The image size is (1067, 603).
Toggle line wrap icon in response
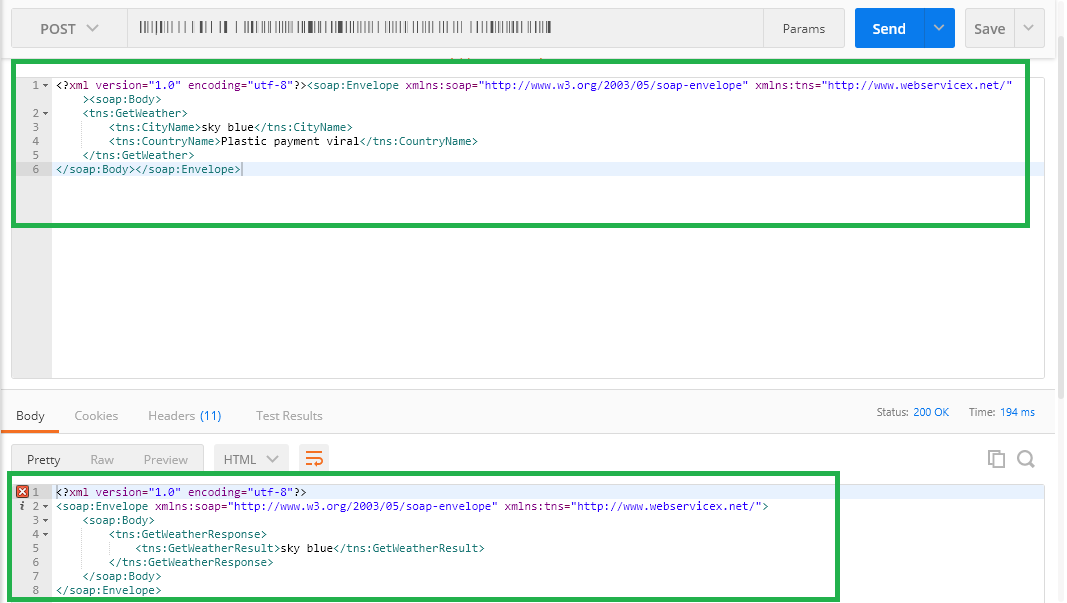(314, 459)
